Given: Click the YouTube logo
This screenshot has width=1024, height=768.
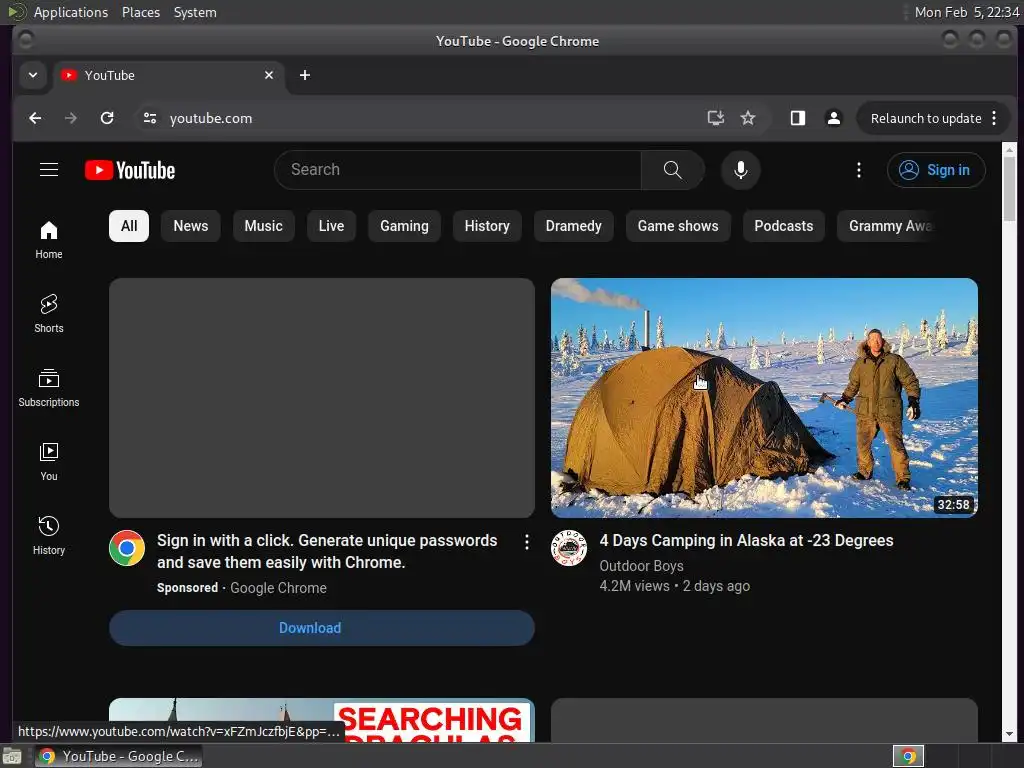Looking at the screenshot, I should tap(130, 170).
